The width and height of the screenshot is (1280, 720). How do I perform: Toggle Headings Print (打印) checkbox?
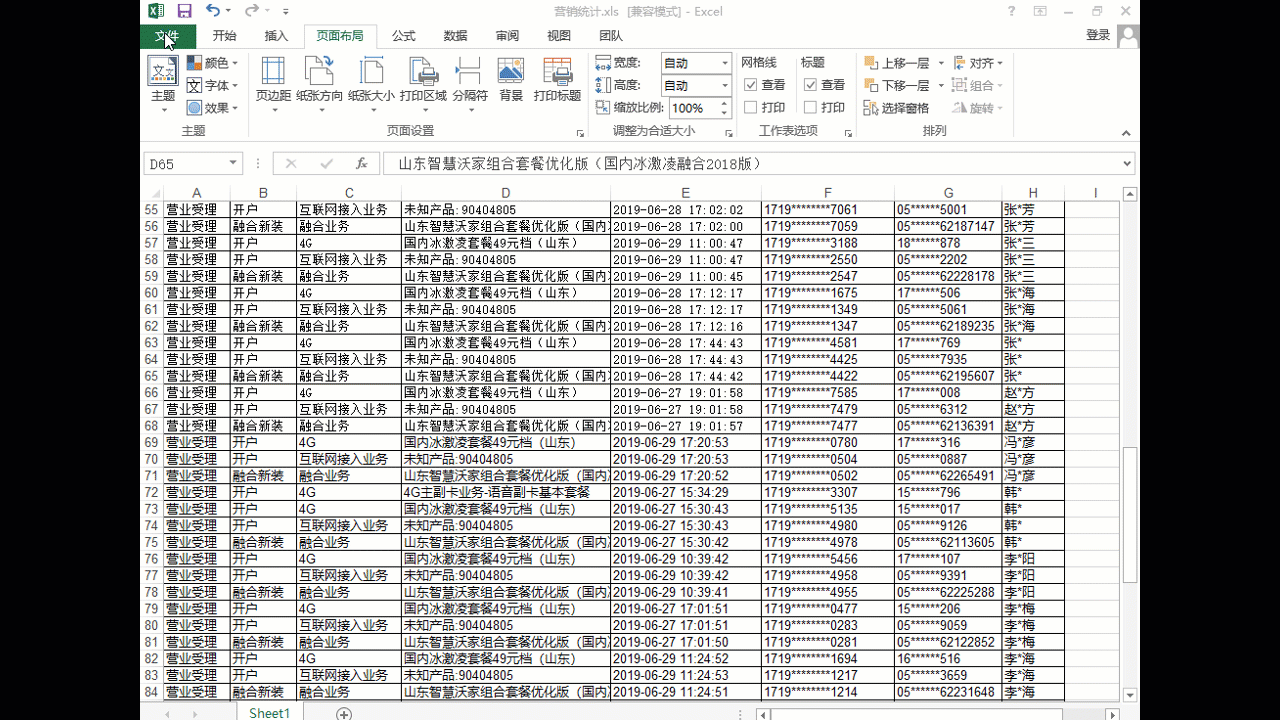tap(811, 108)
